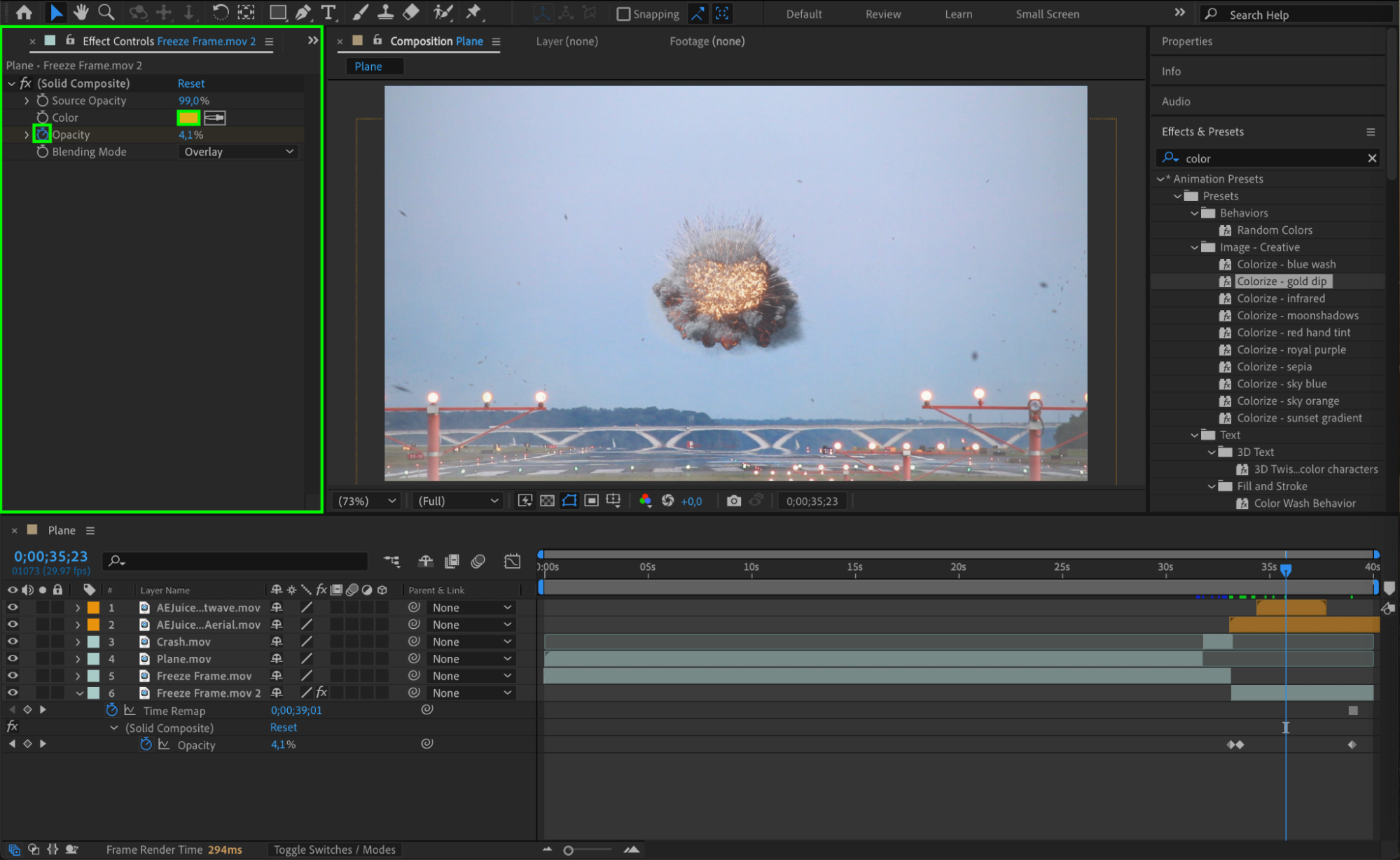Expand the Plane.mov layer properties

(x=78, y=659)
